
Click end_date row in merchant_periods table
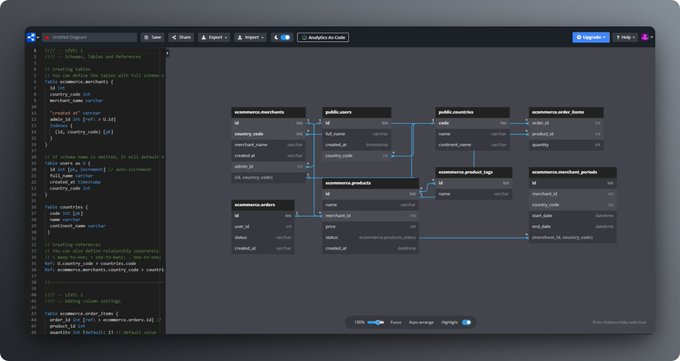572,226
